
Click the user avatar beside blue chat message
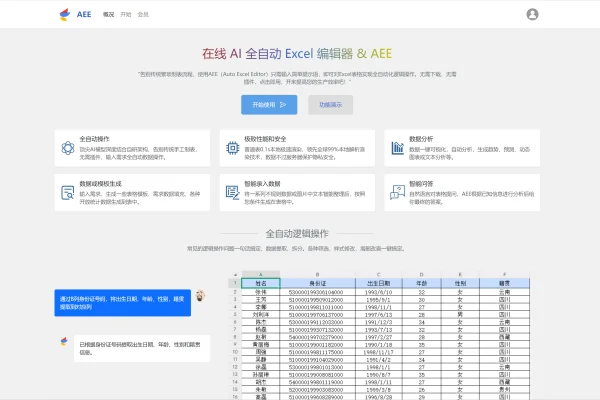[200, 296]
